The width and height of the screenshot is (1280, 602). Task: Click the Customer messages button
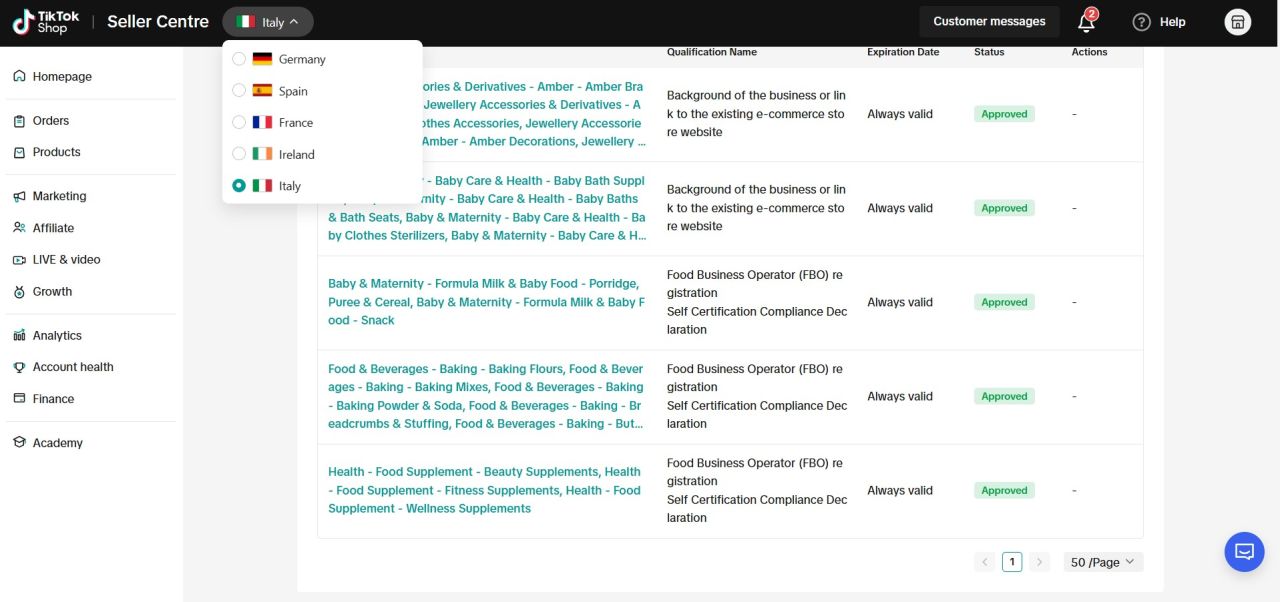pyautogui.click(x=989, y=22)
